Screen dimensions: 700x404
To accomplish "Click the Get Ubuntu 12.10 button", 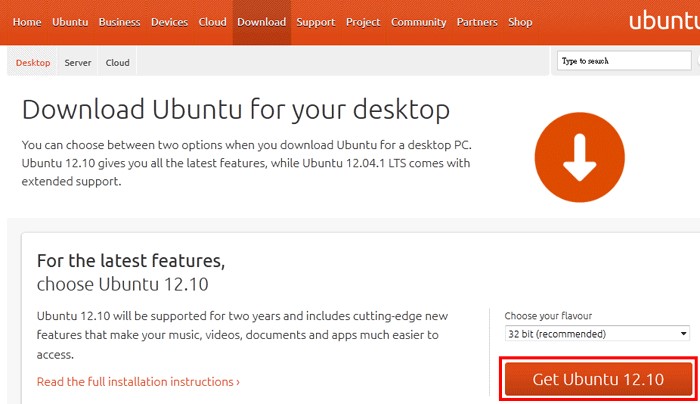I will pos(598,379).
